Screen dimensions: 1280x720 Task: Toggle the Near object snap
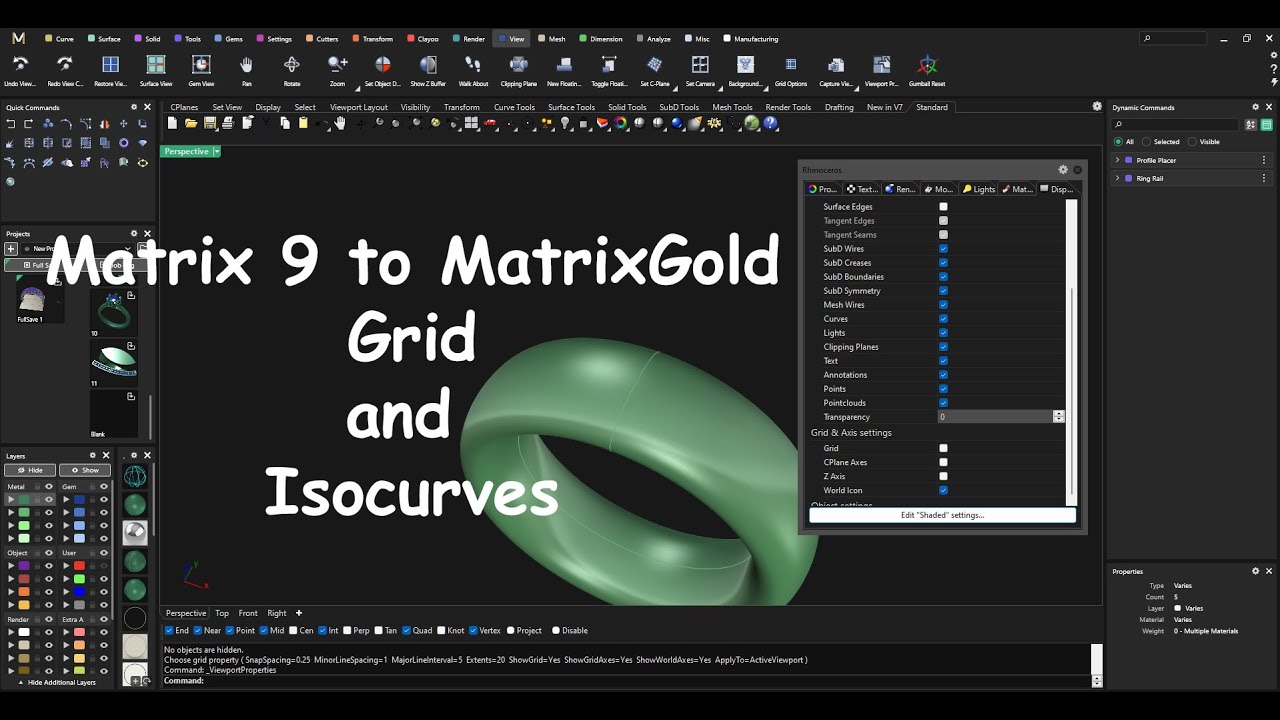198,630
